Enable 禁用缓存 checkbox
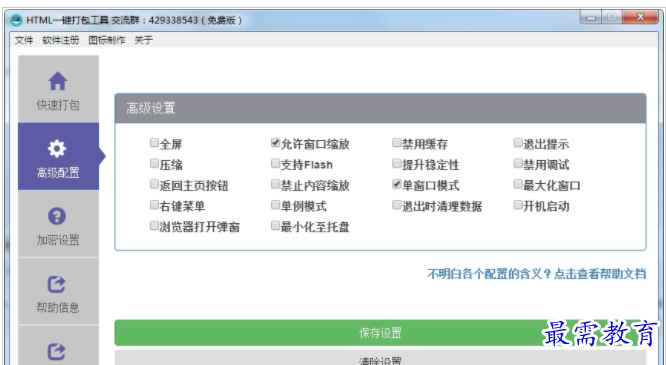The width and height of the screenshot is (666, 365). coord(397,143)
